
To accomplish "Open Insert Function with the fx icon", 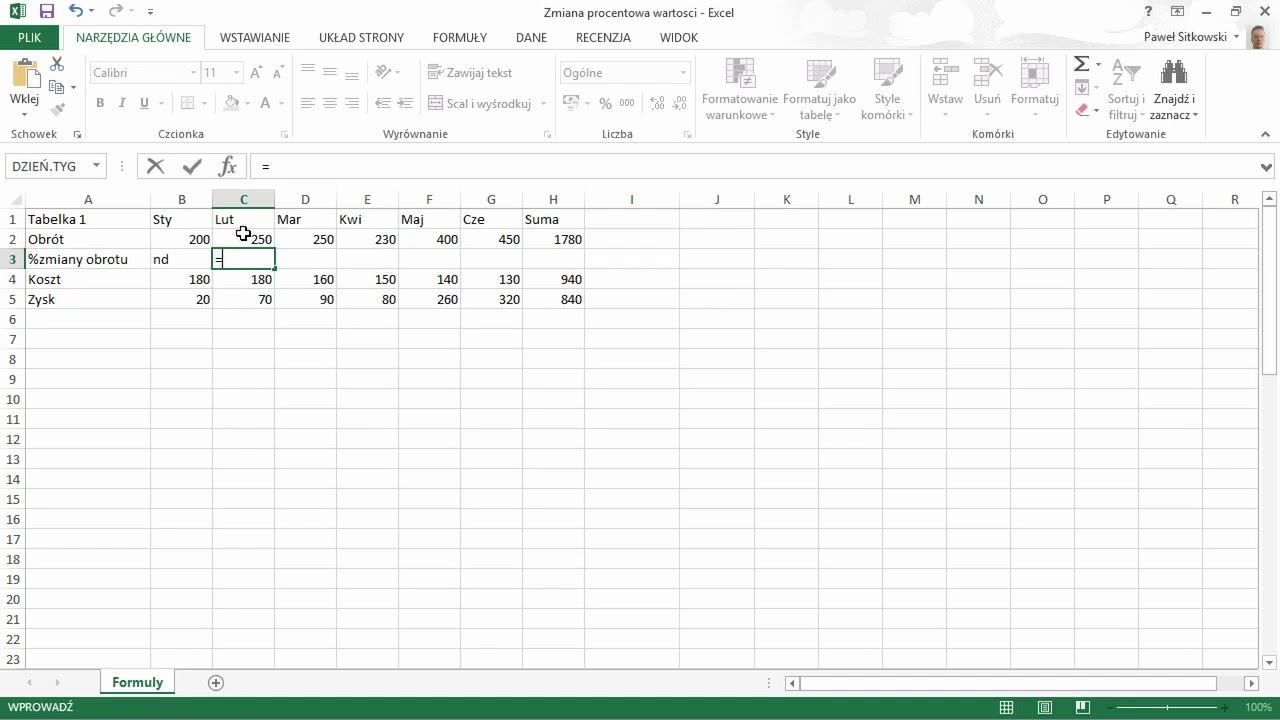I will click(228, 166).
